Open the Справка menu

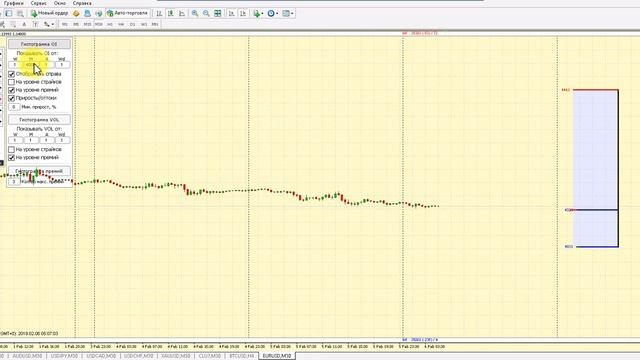tap(82, 3)
